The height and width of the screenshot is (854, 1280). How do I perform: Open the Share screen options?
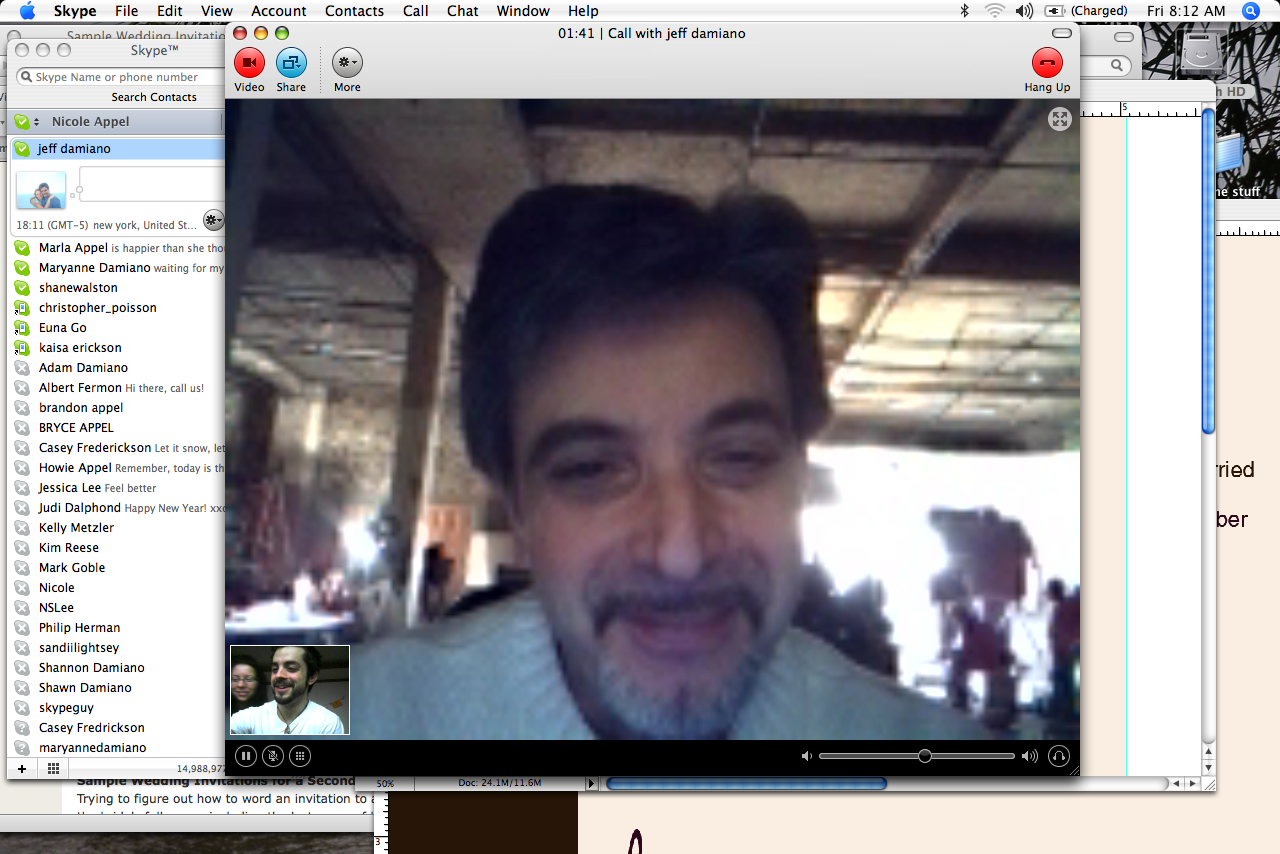(x=291, y=63)
